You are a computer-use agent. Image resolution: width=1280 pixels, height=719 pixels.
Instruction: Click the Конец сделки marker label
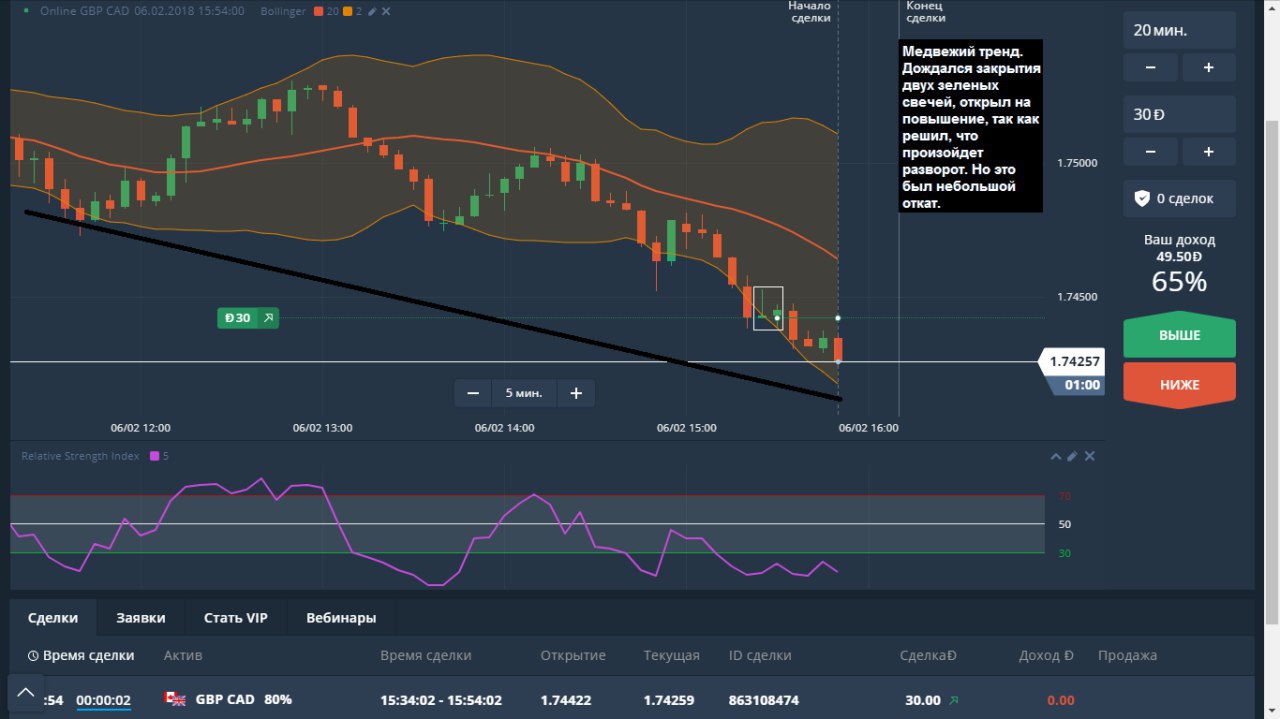(x=925, y=12)
